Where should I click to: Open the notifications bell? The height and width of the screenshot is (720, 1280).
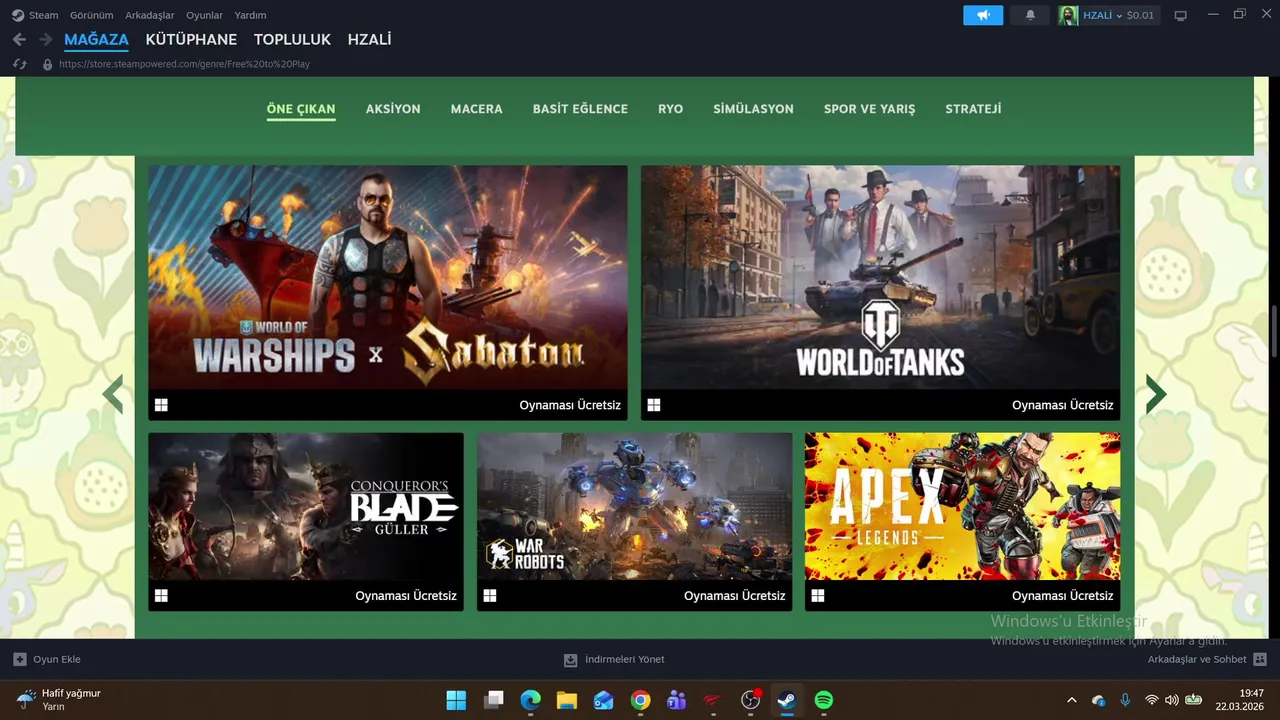coord(1030,15)
